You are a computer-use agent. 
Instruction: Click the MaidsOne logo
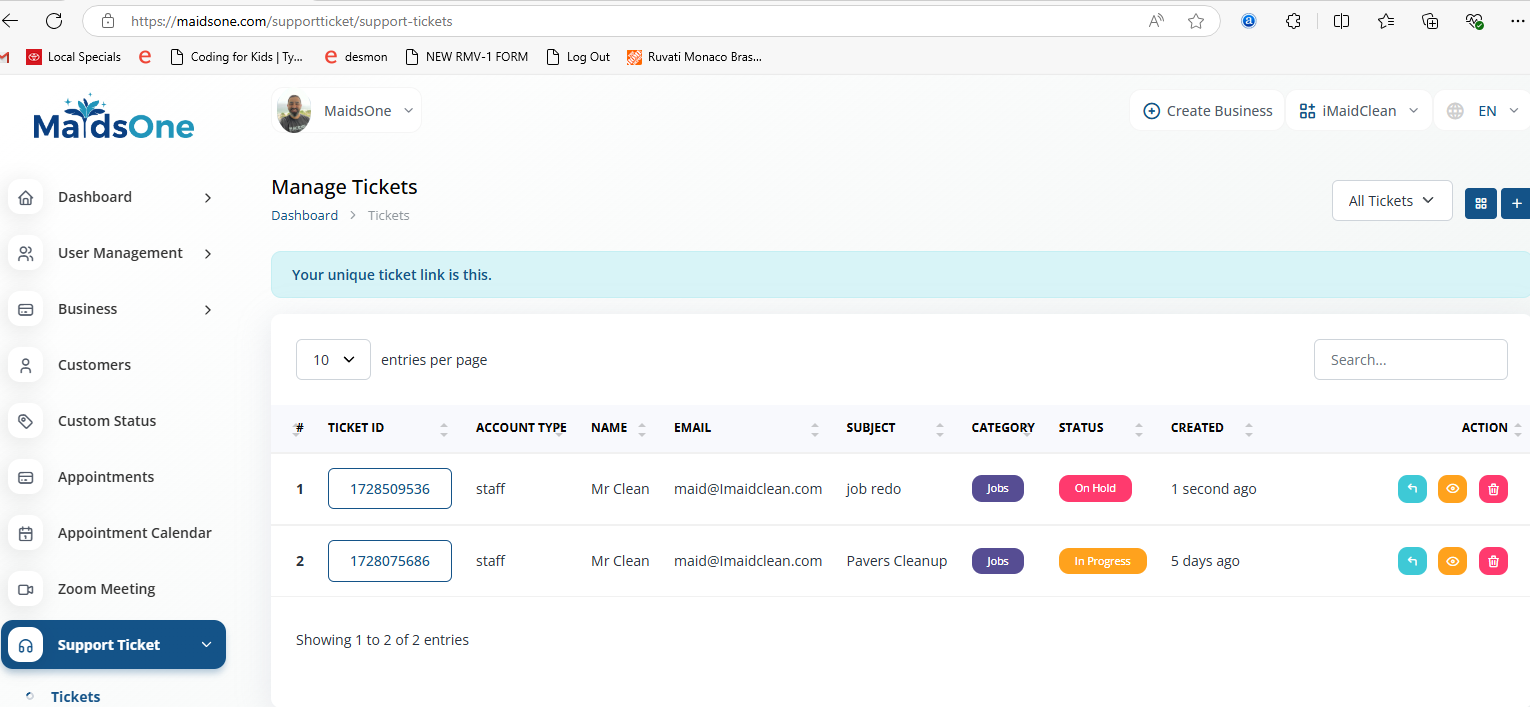click(114, 118)
